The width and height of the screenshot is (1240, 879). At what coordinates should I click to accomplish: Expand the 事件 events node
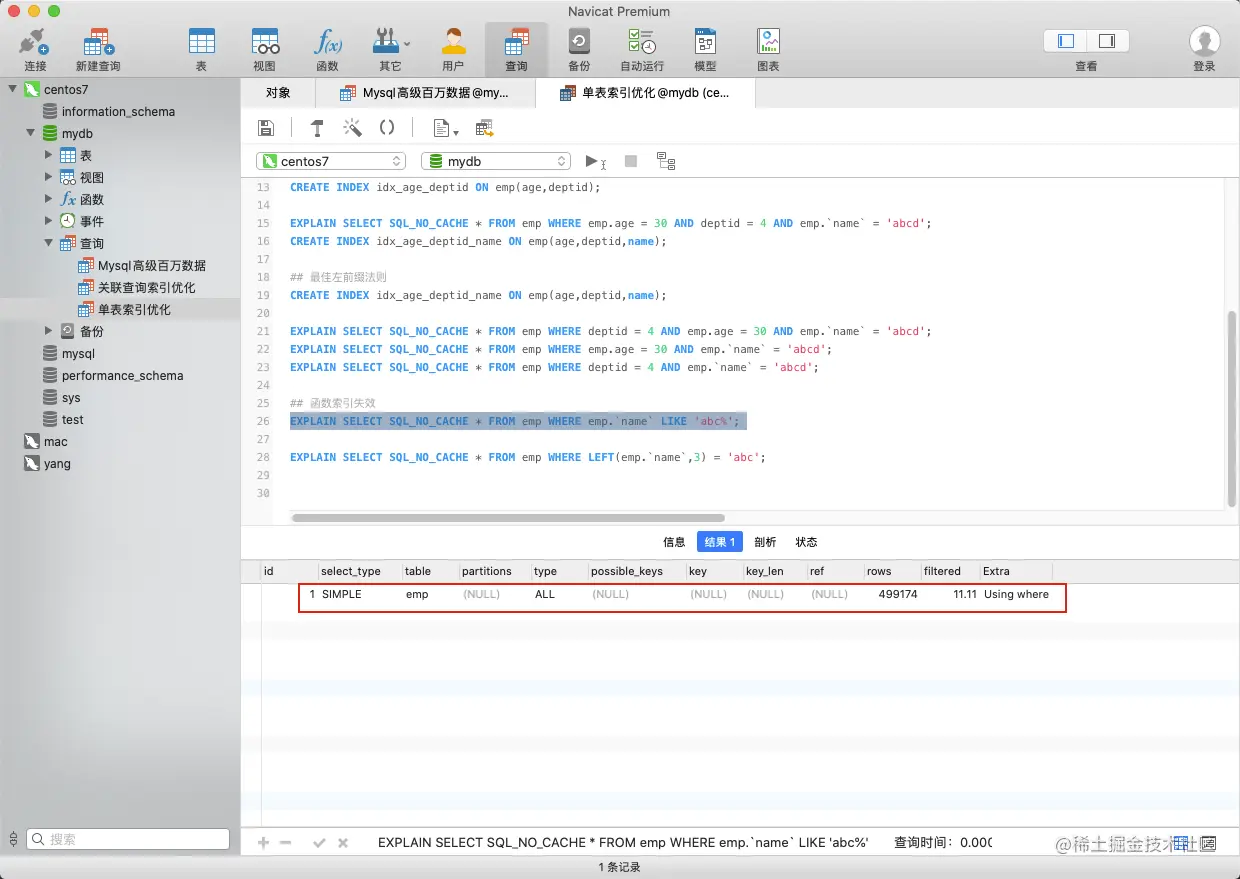[49, 221]
